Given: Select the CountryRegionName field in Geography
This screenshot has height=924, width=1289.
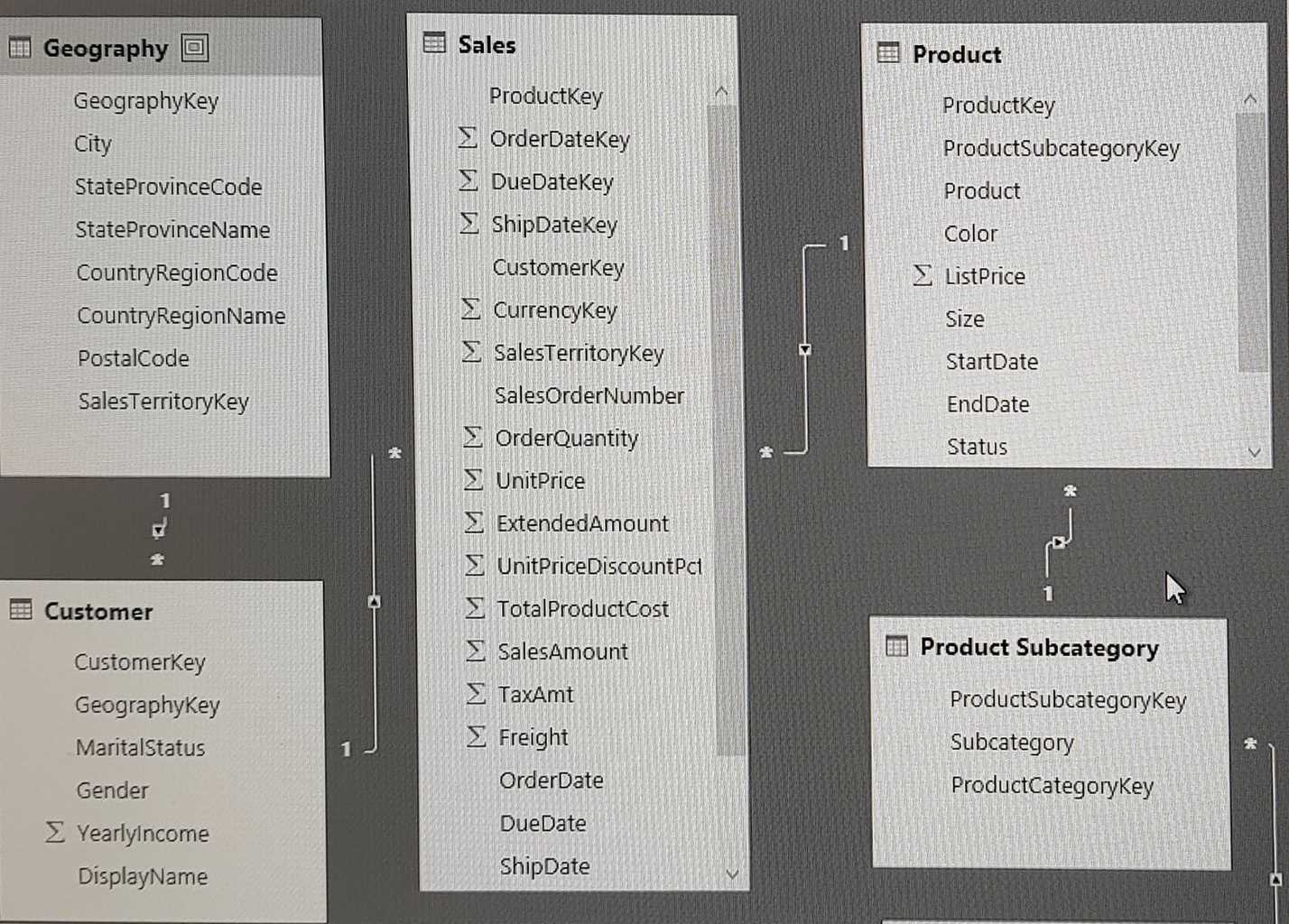Looking at the screenshot, I should (x=181, y=316).
